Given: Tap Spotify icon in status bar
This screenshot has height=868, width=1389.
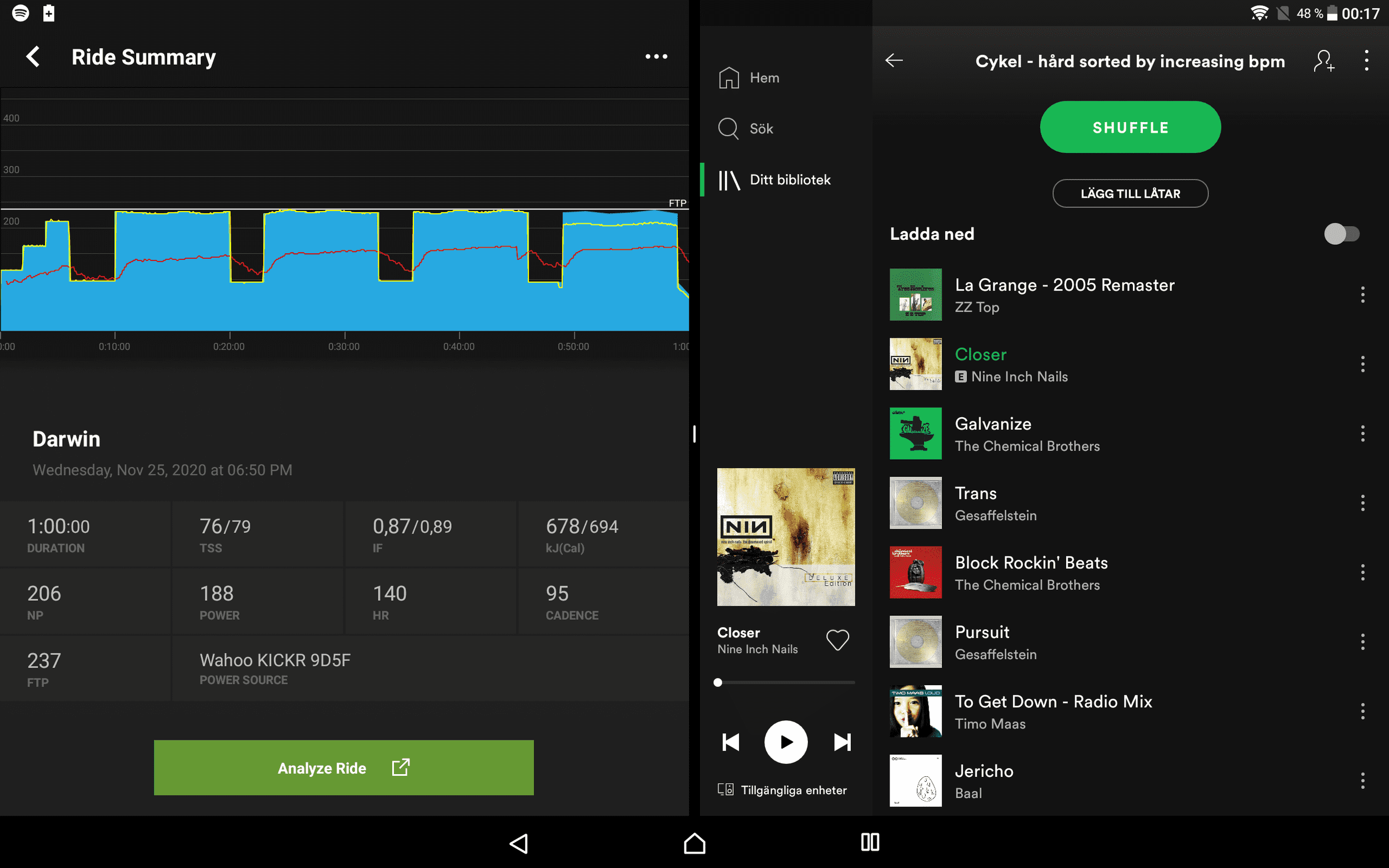Looking at the screenshot, I should (21, 13).
